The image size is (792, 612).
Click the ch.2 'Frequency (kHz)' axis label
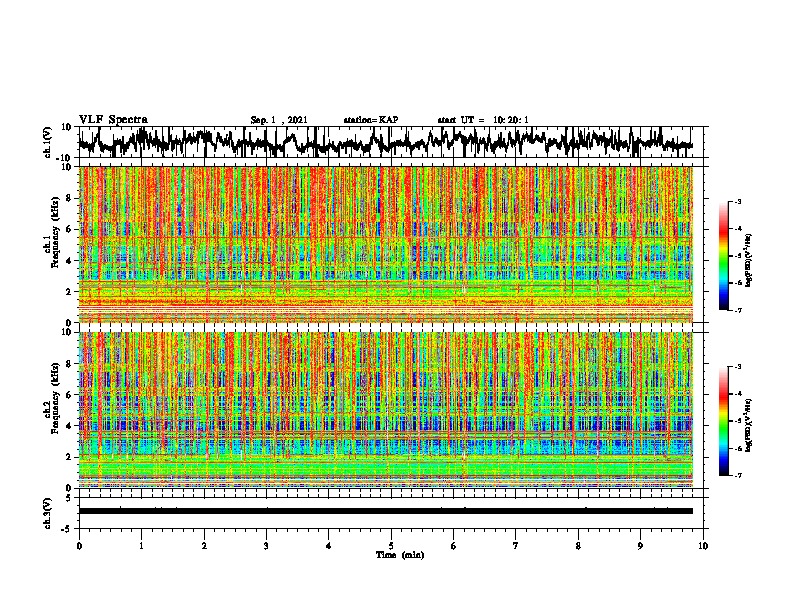click(55, 398)
